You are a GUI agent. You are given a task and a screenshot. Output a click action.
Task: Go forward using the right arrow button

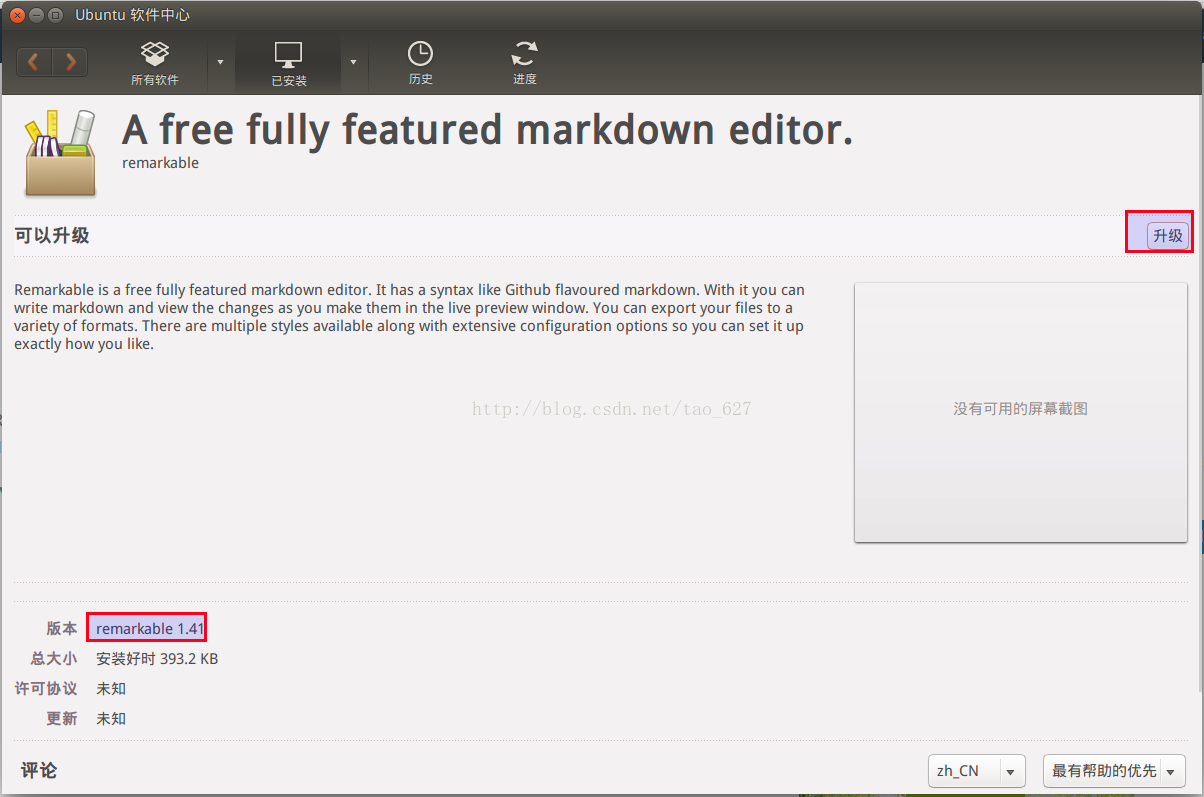(x=70, y=62)
